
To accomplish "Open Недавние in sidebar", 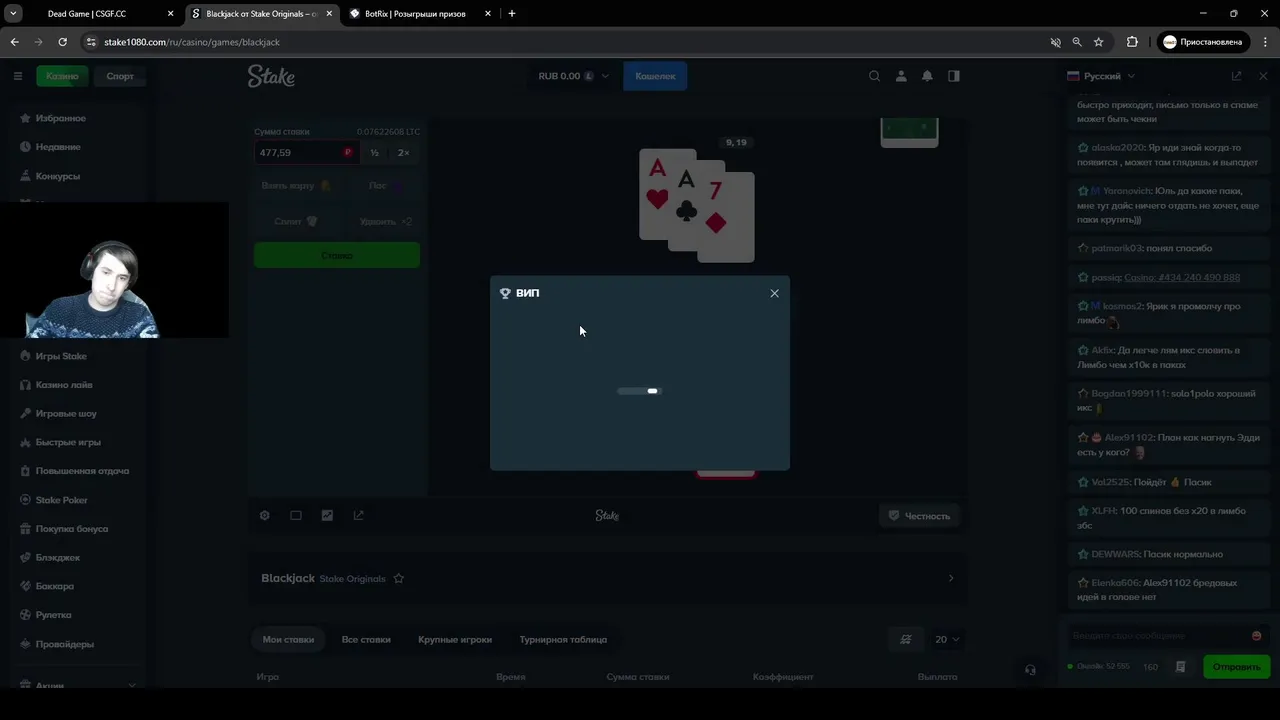I will tap(58, 147).
